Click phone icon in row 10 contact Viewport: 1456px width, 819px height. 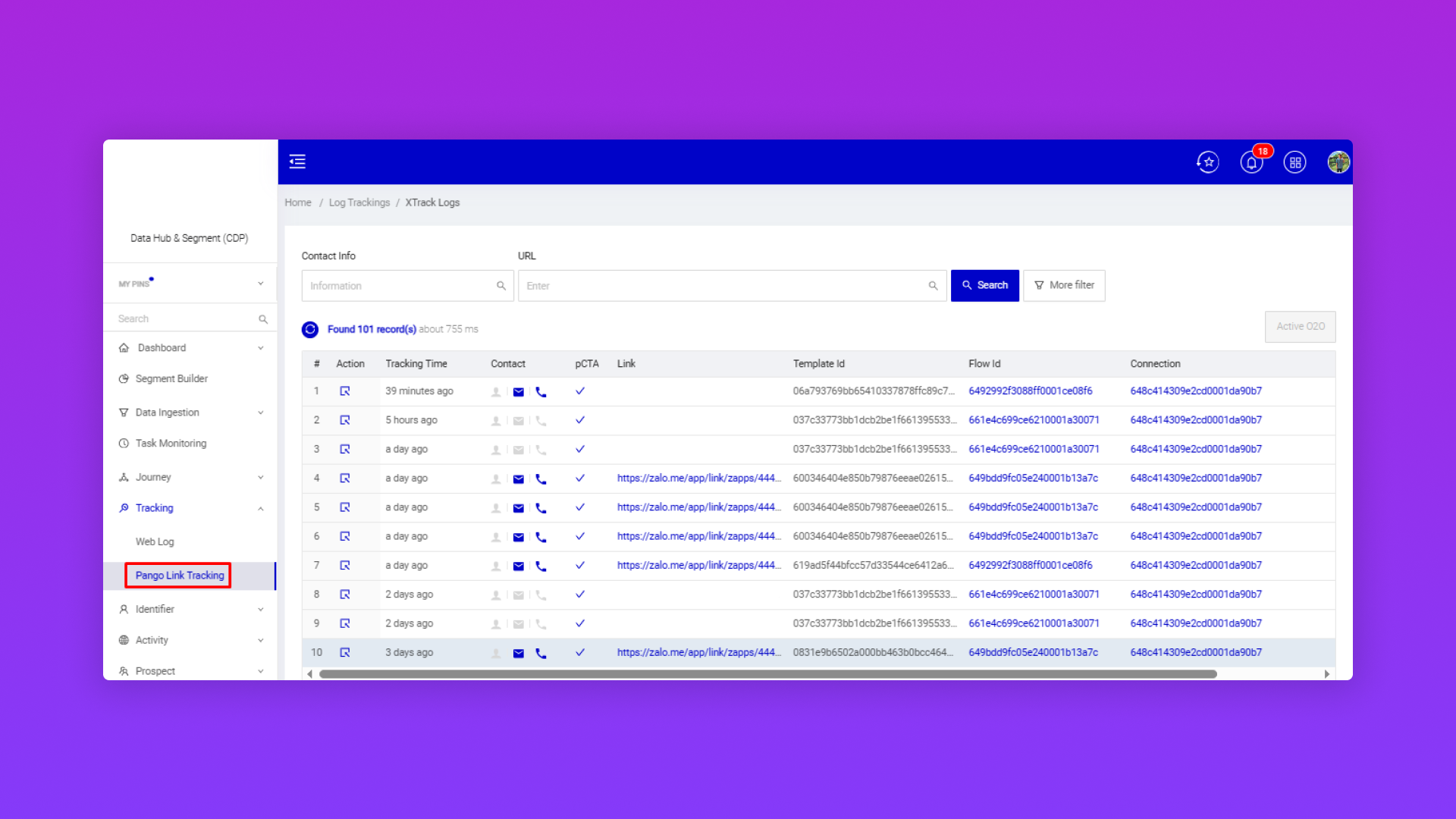click(541, 653)
